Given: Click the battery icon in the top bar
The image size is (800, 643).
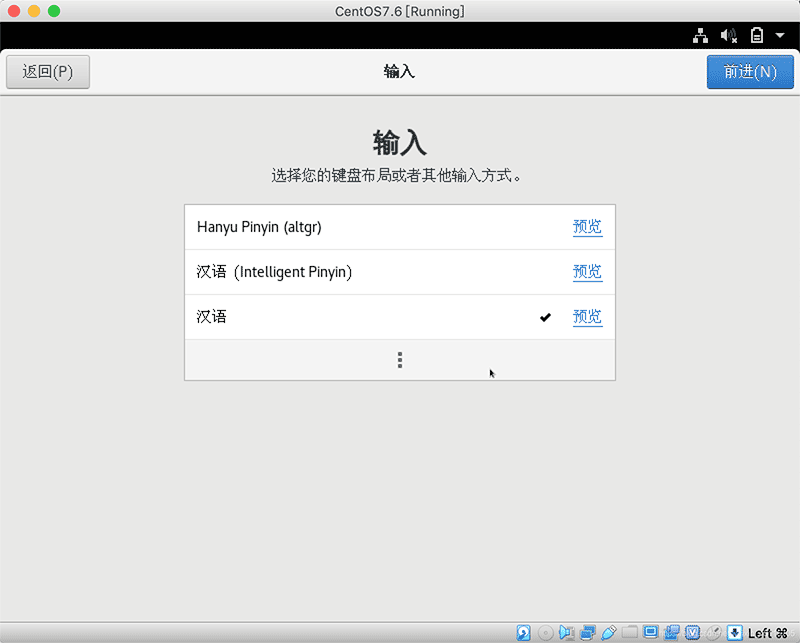Looking at the screenshot, I should pyautogui.click(x=757, y=35).
